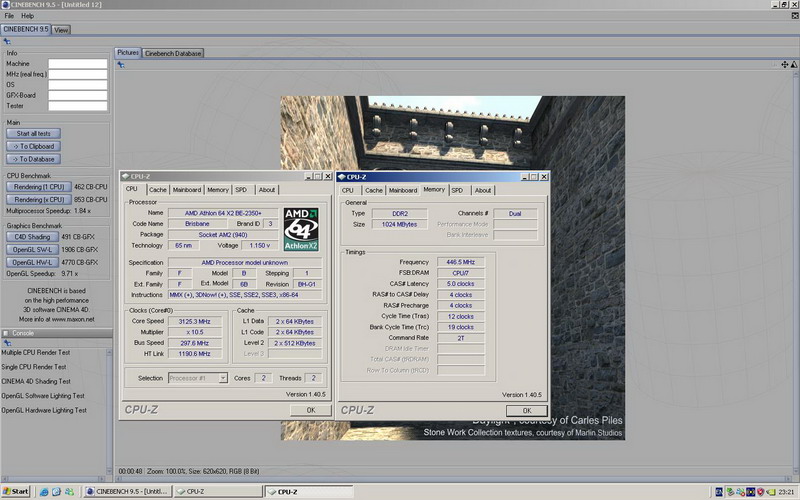Image resolution: width=800 pixels, height=500 pixels.
Task: Click the third quick launch icon
Action: click(69, 492)
